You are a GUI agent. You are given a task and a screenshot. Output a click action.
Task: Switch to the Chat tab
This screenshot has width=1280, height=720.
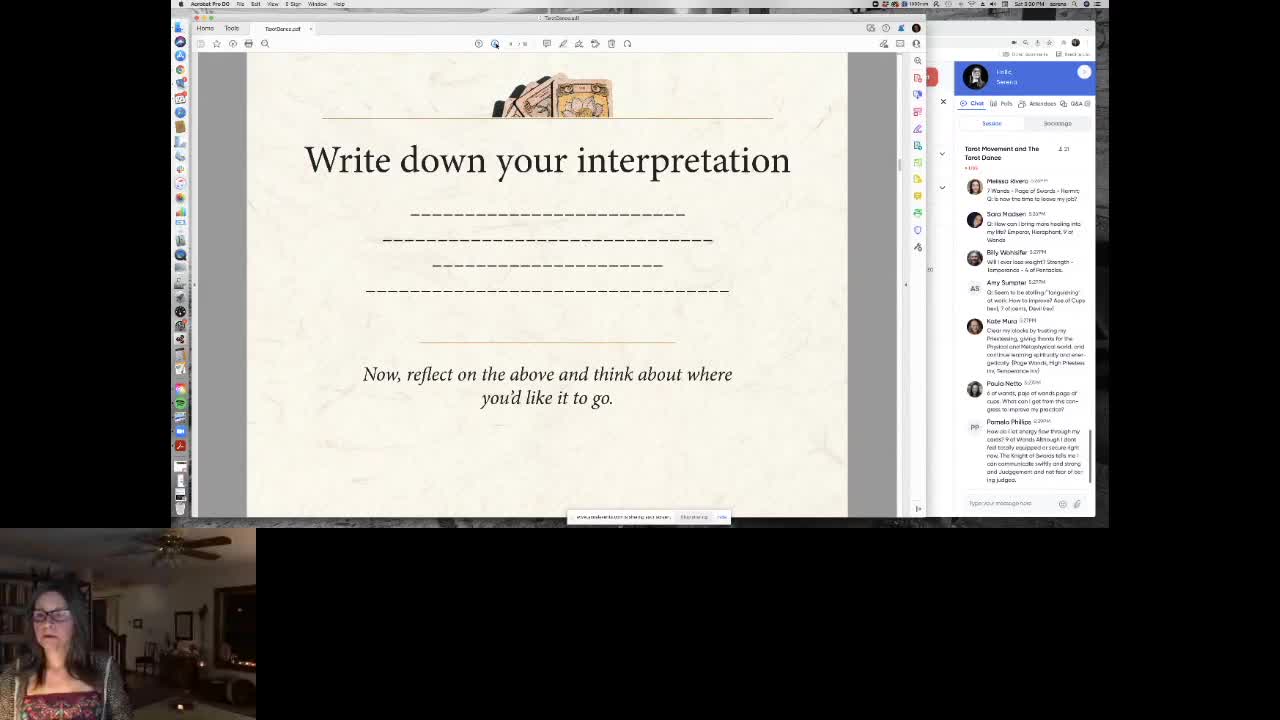[x=972, y=103]
